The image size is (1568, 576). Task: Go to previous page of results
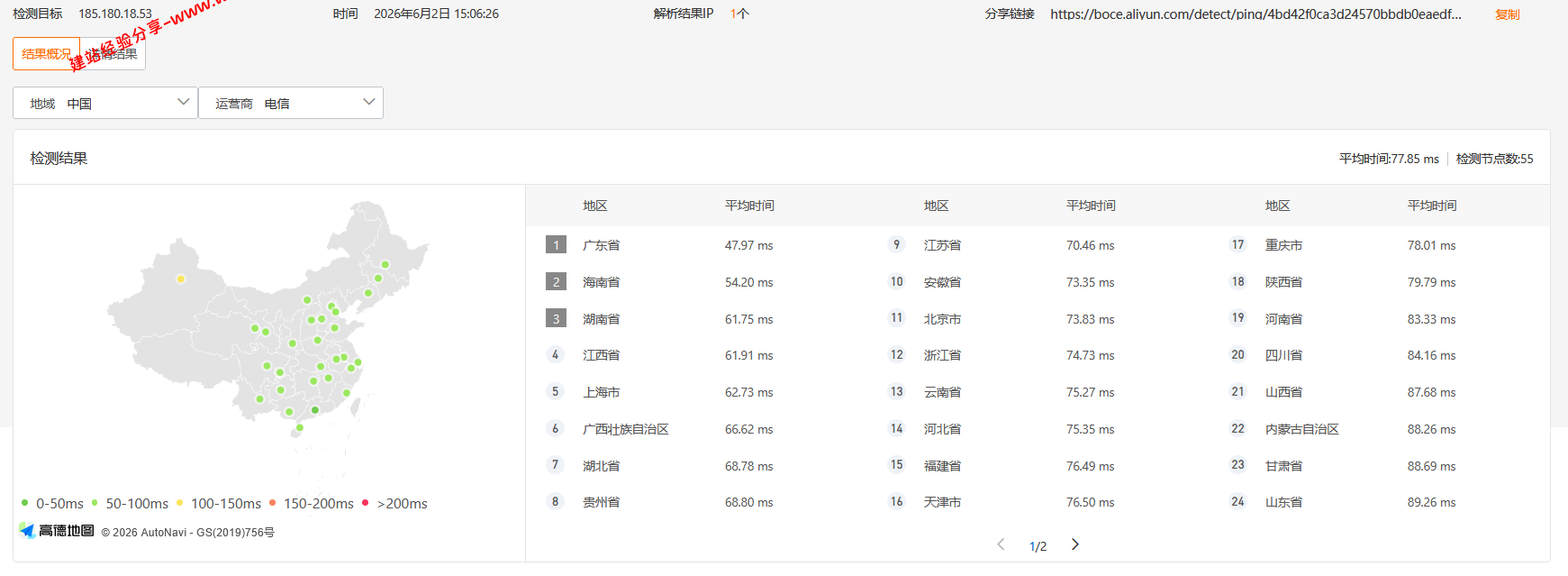click(1001, 544)
